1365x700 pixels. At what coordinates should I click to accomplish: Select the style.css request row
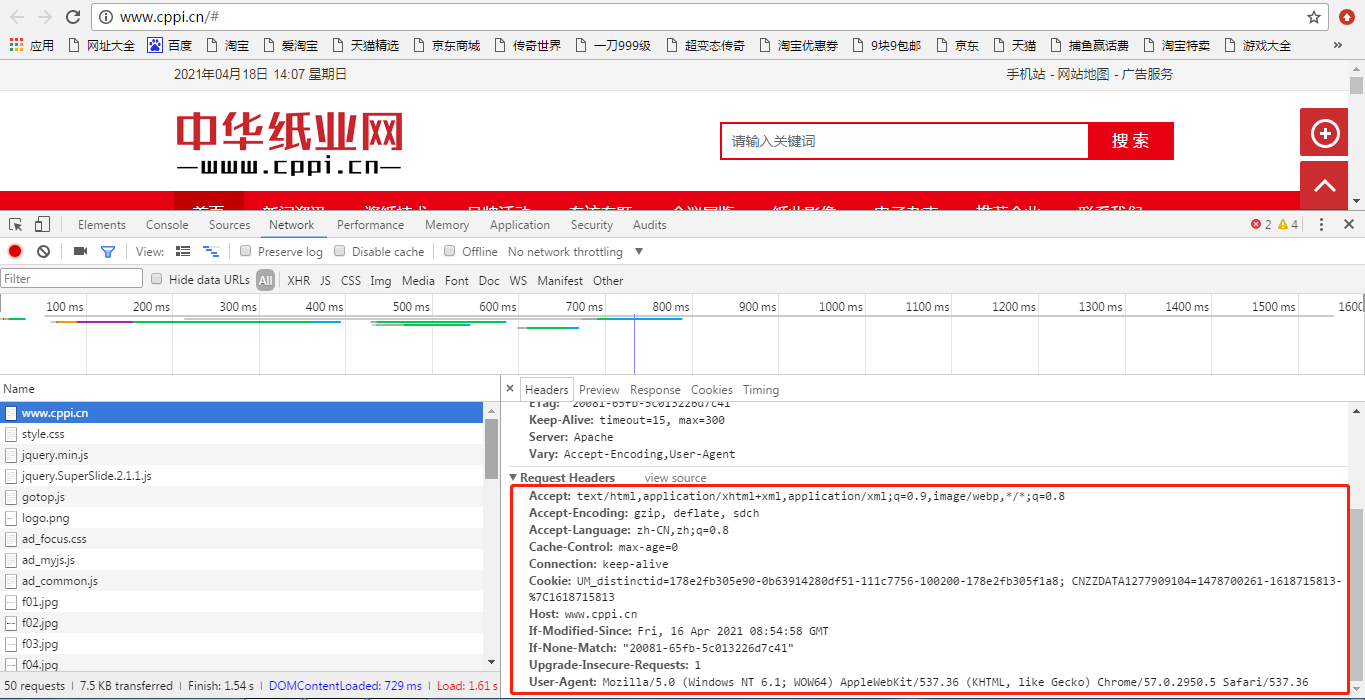coord(242,434)
